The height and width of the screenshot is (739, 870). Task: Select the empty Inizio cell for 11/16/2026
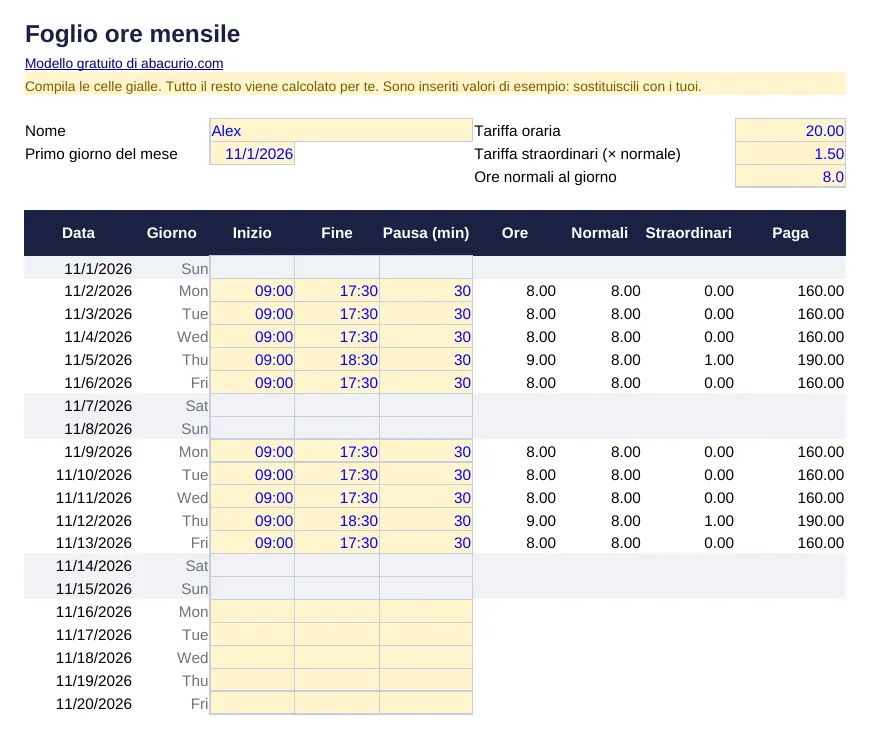252,611
